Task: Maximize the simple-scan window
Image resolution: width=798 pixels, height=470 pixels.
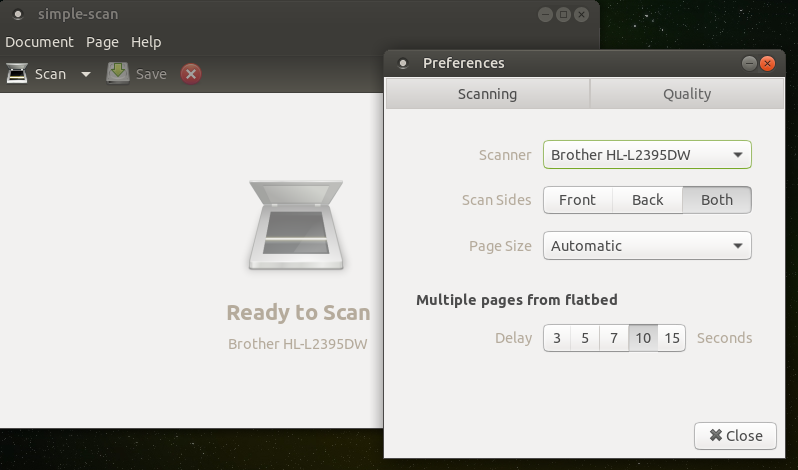Action: point(563,14)
